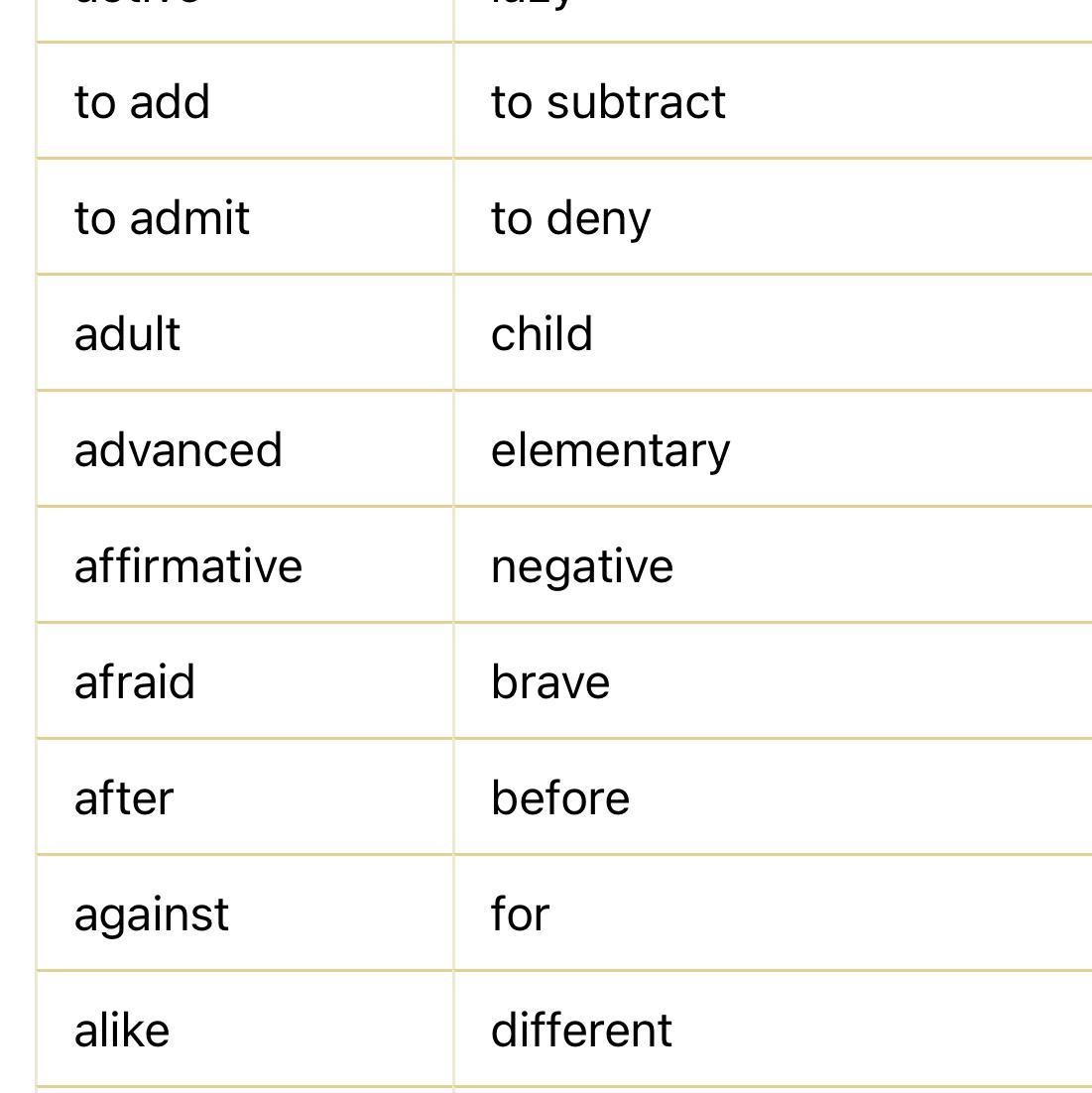Tap the antonym "for"

coord(520,914)
